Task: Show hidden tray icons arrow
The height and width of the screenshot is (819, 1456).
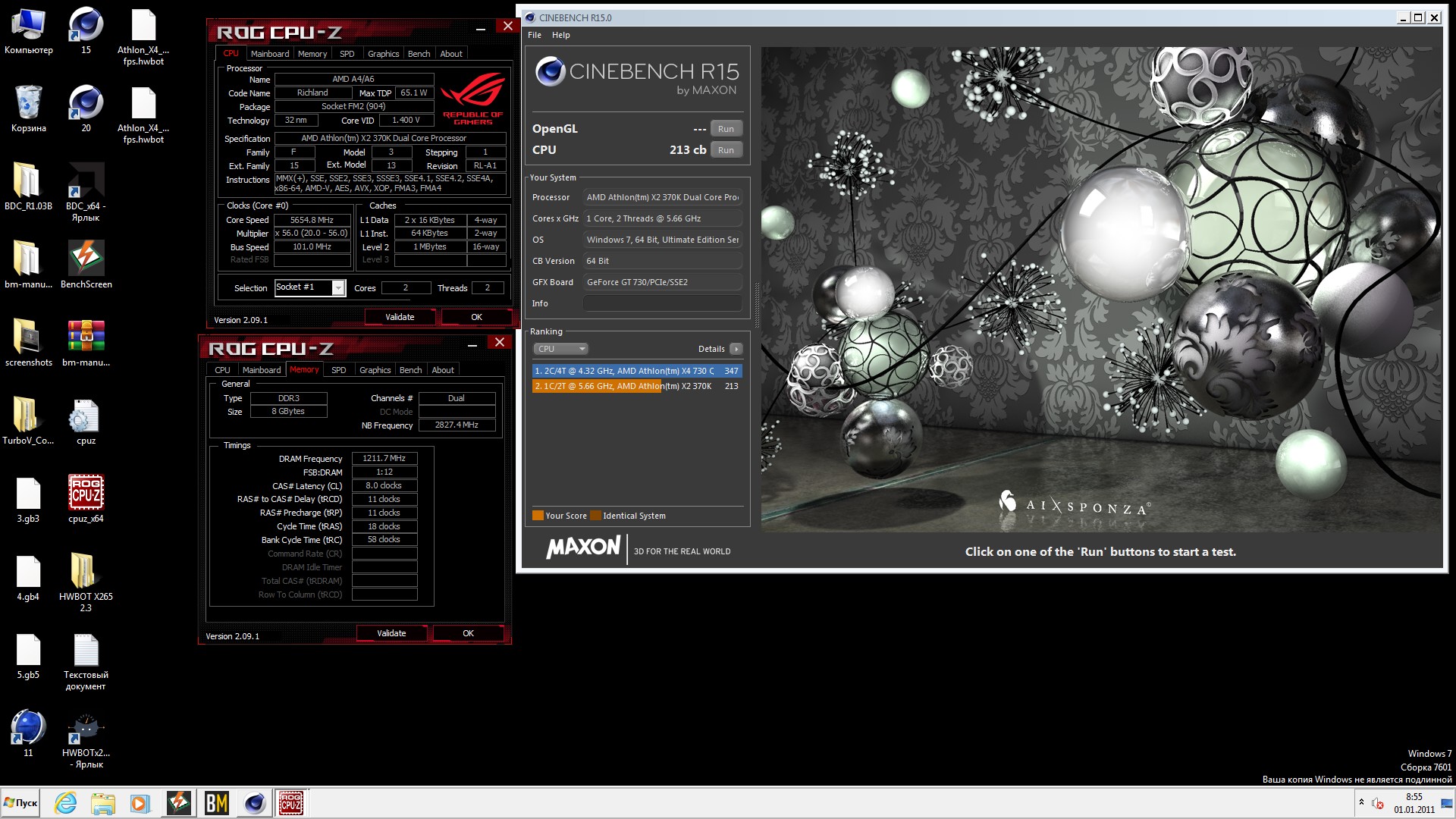Action: pos(1361,803)
